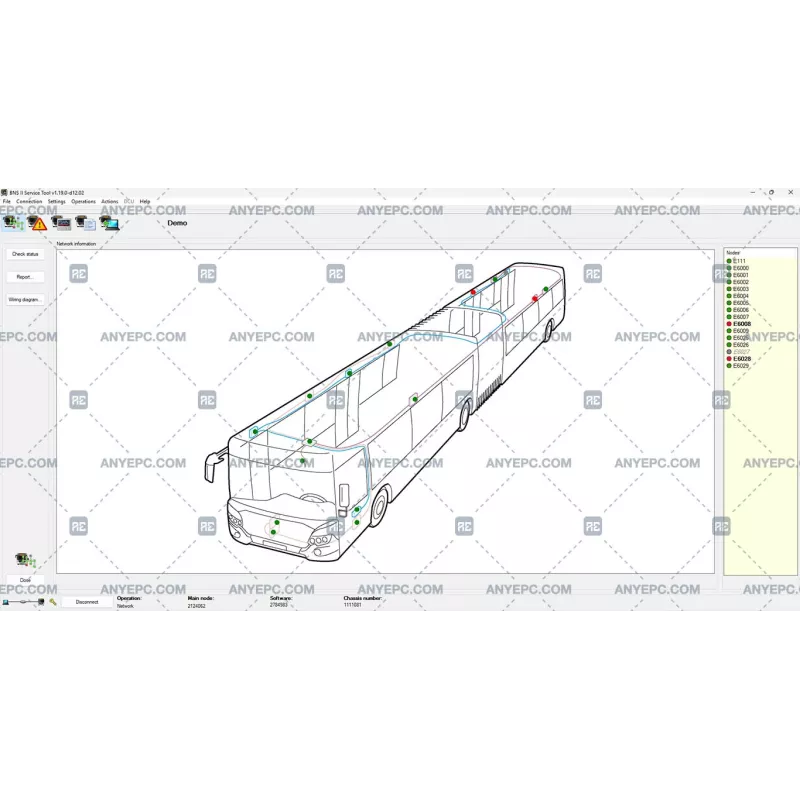Click the computer icon in the status bar

(x=6, y=602)
